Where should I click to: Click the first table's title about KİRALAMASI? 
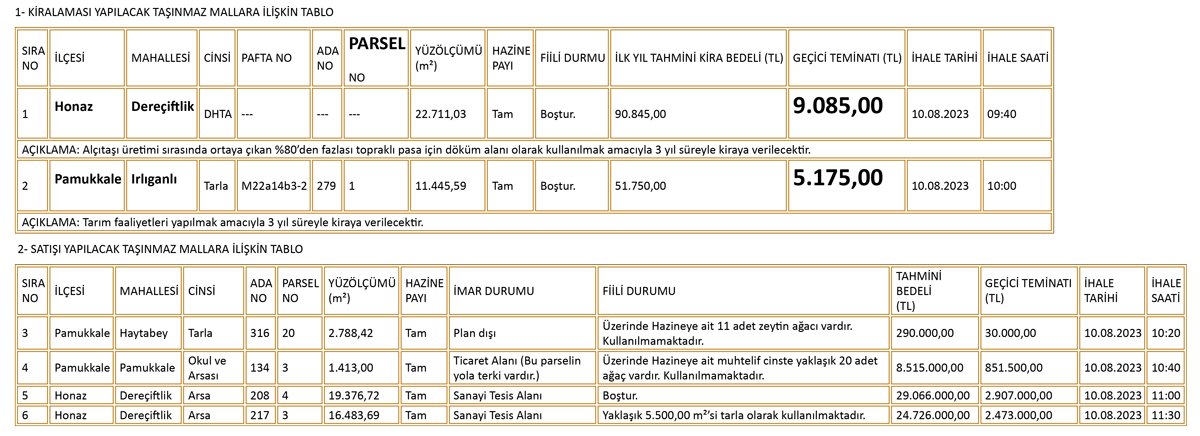coord(175,11)
